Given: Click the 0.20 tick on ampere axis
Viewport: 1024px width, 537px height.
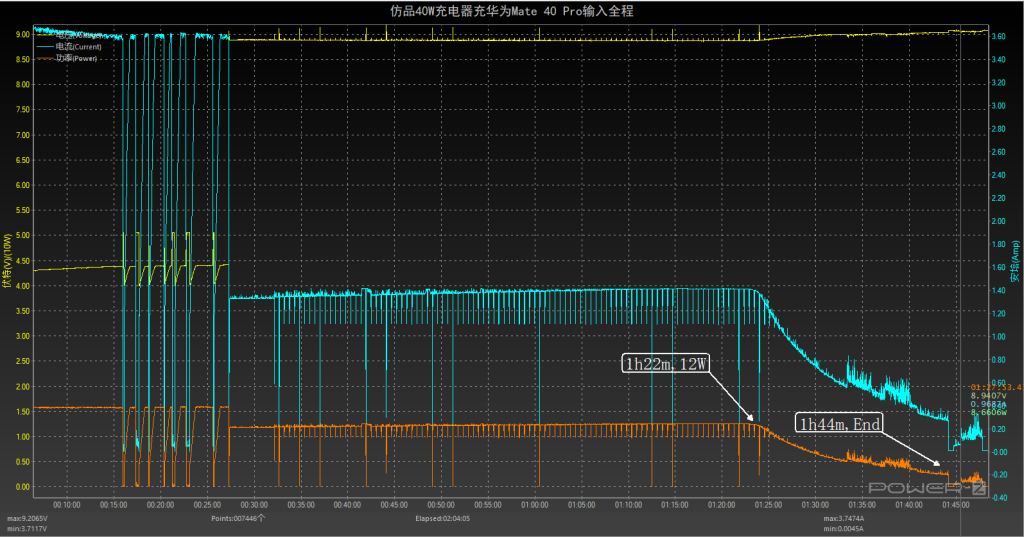Looking at the screenshot, I should 999,429.
